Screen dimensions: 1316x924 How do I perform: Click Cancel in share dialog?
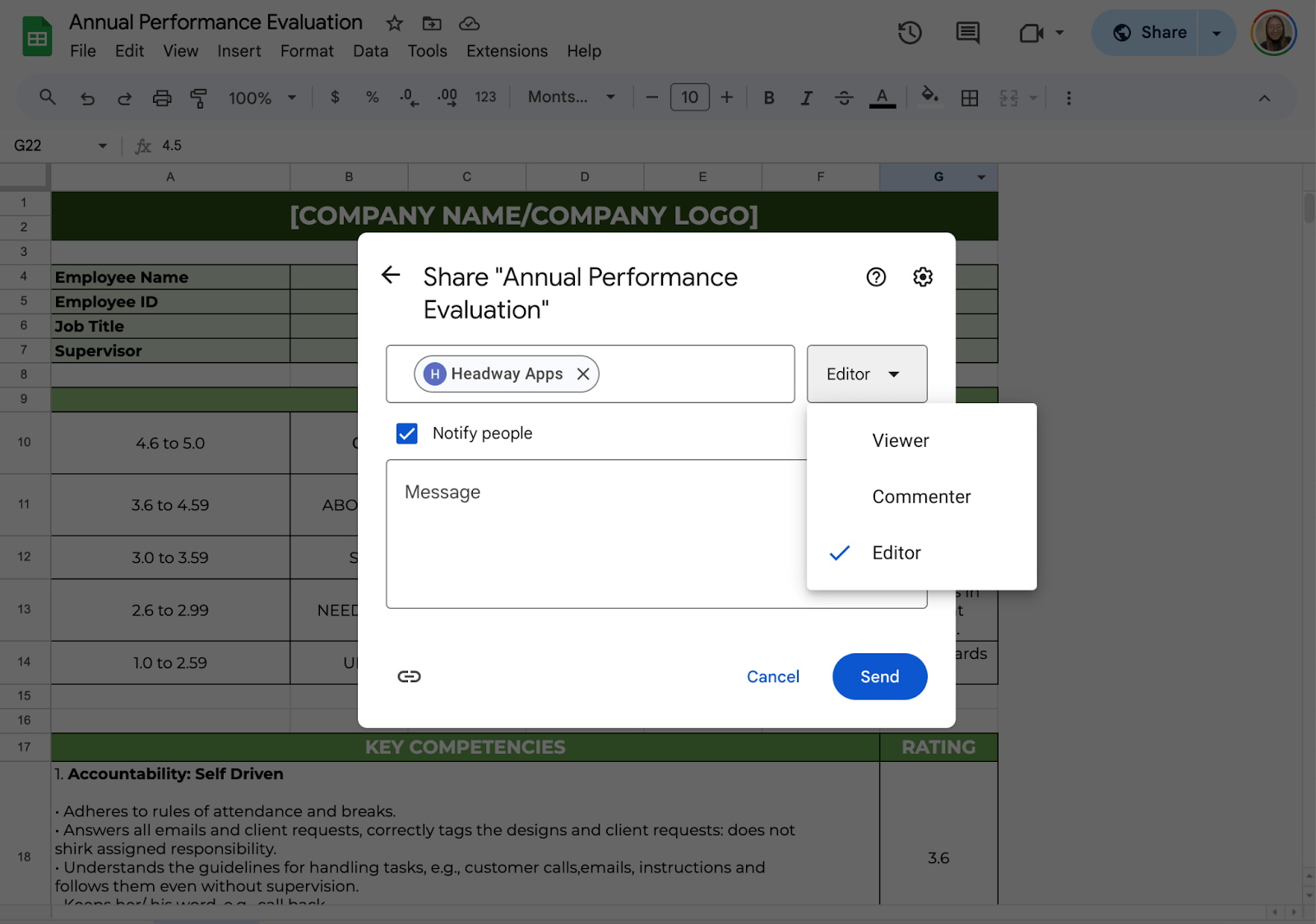(x=772, y=676)
